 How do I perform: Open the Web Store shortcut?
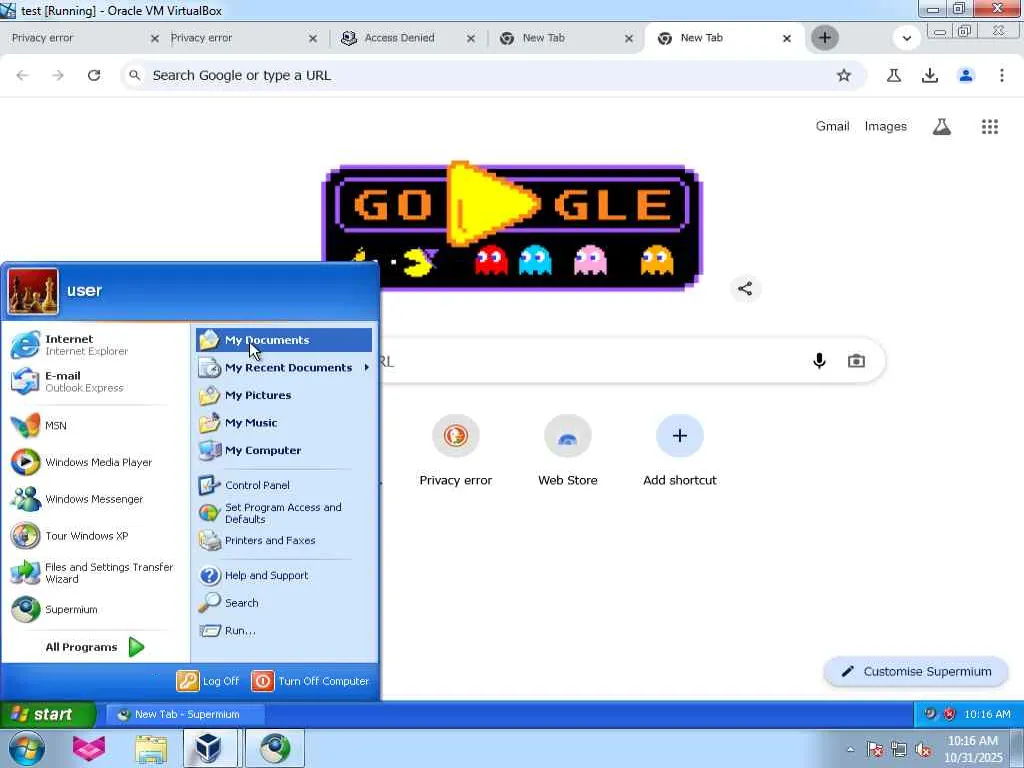coord(568,451)
